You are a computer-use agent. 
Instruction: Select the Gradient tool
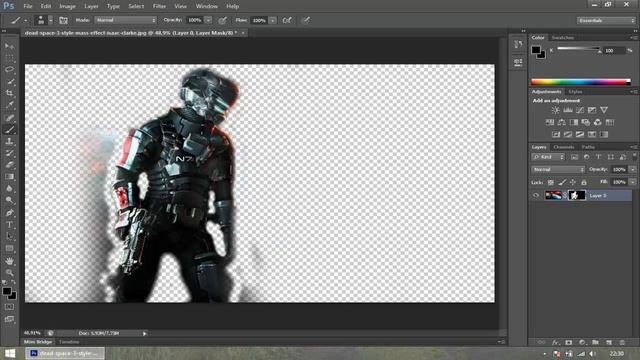(x=9, y=177)
